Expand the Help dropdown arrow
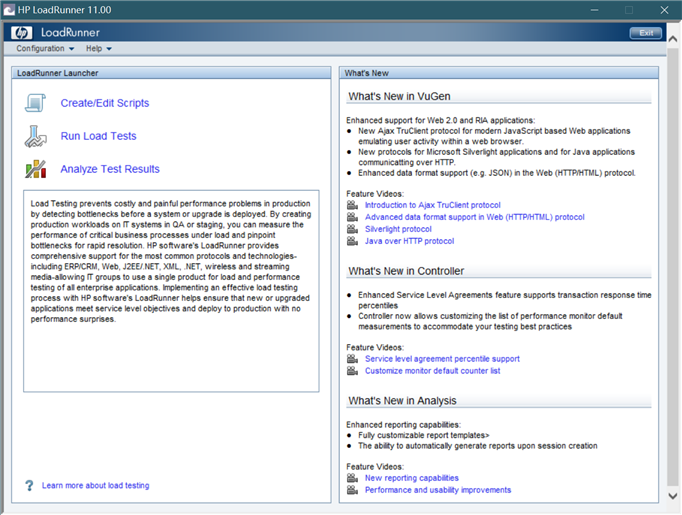 (109, 49)
